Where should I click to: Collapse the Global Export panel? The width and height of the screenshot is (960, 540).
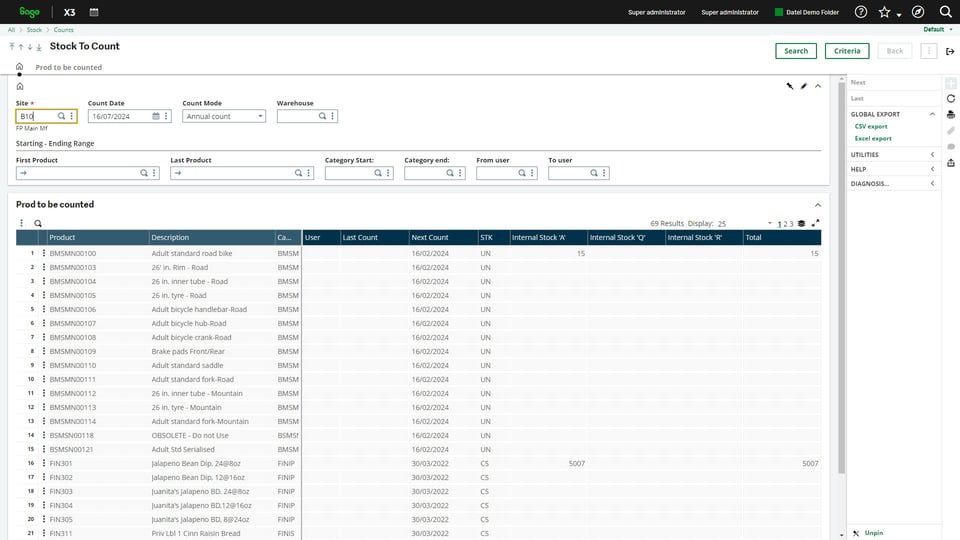click(x=932, y=114)
